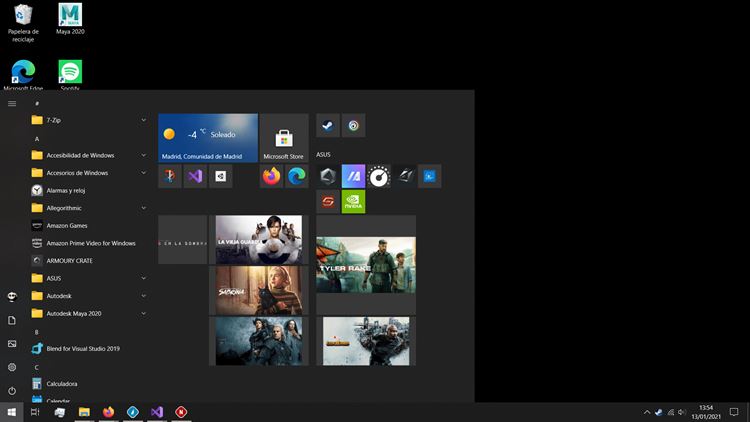This screenshot has height=422, width=750.
Task: Expand the Allegorithmic folder chevron
Action: (143, 208)
